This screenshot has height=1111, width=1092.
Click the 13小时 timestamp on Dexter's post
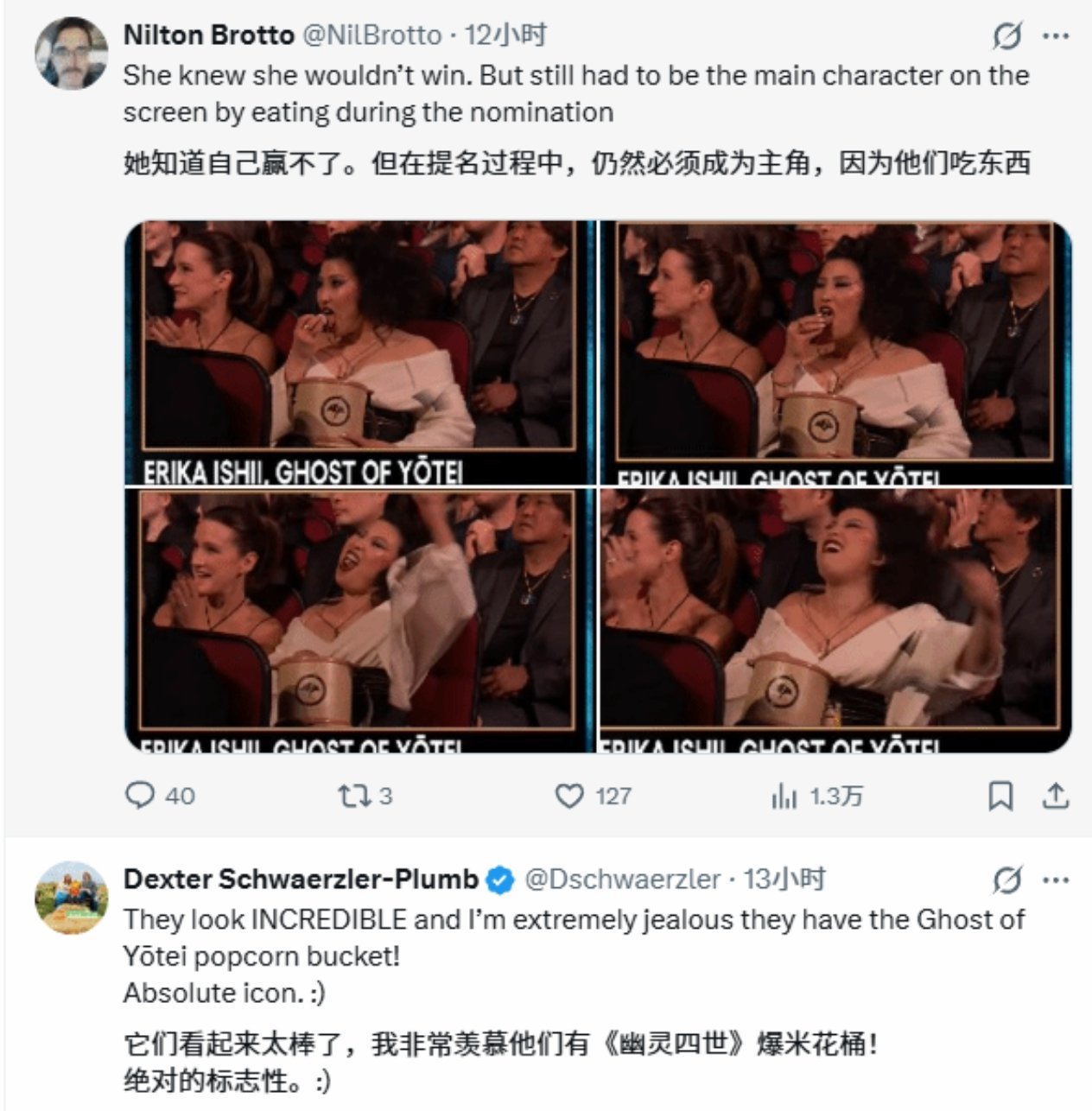(x=784, y=879)
